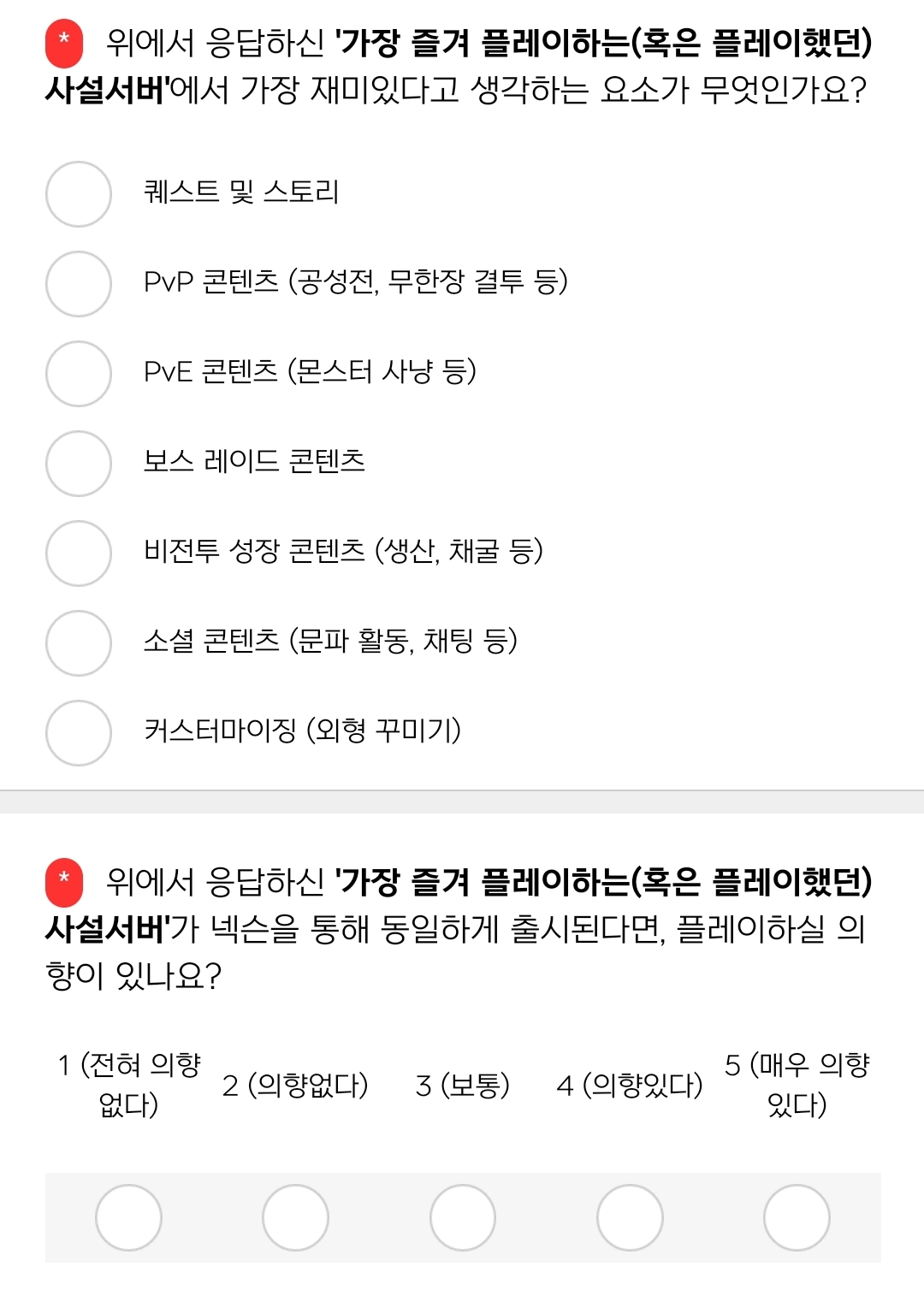Click the '3 (보통)' scale label text

click(463, 1086)
